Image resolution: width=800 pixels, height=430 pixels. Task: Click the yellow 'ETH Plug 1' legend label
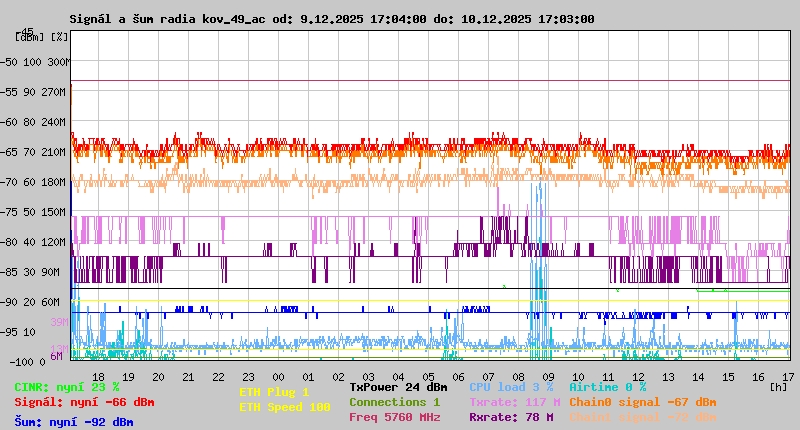point(274,392)
